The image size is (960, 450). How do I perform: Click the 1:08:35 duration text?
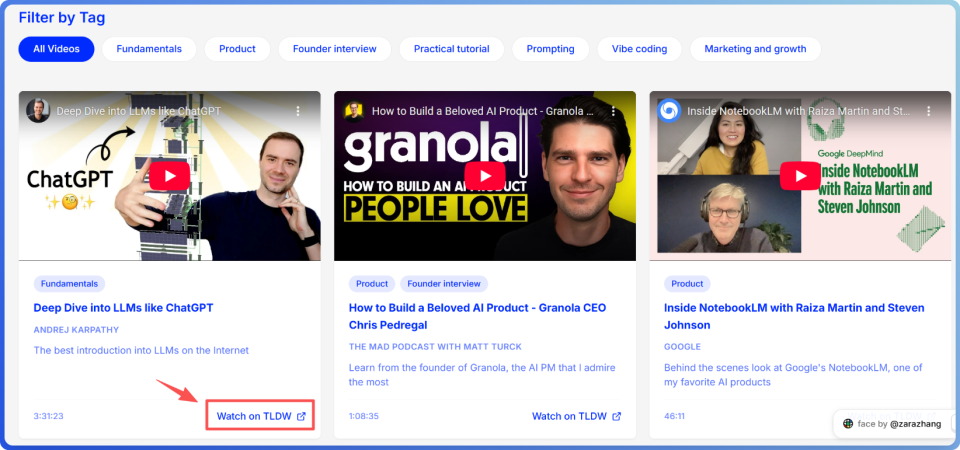(x=364, y=416)
